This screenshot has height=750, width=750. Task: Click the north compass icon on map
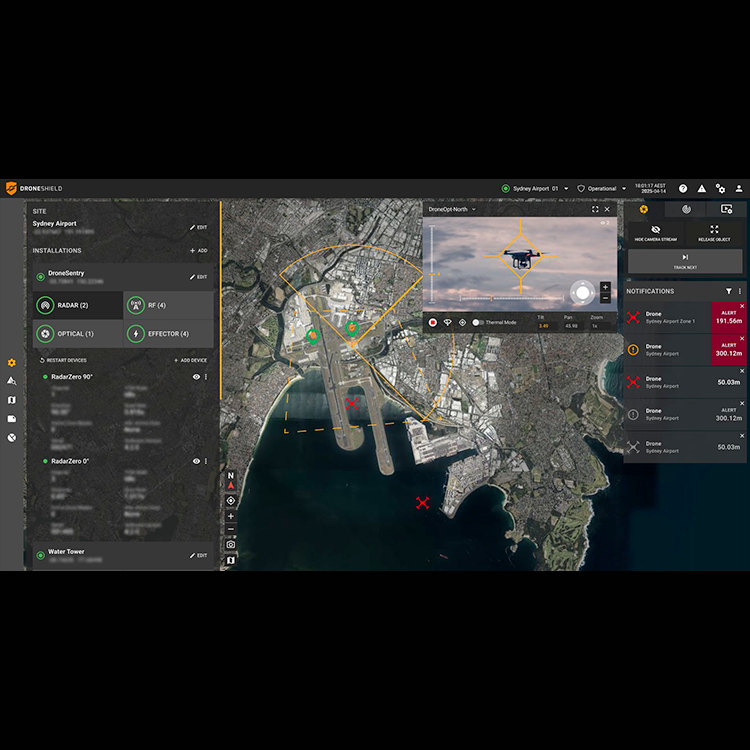231,480
